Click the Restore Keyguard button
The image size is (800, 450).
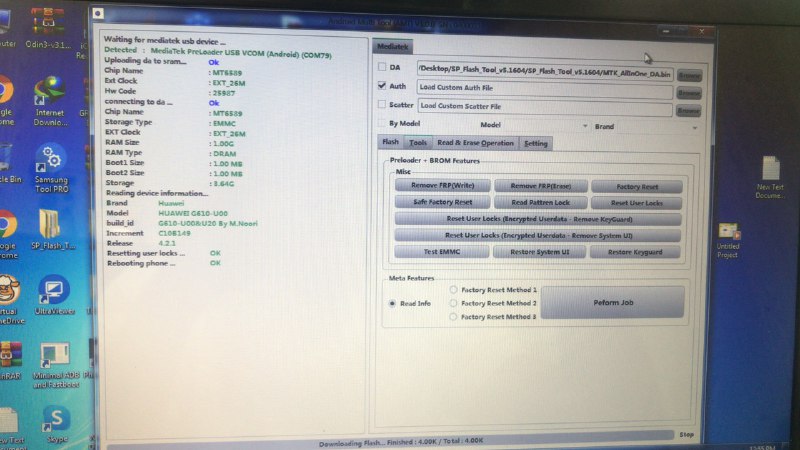635,252
